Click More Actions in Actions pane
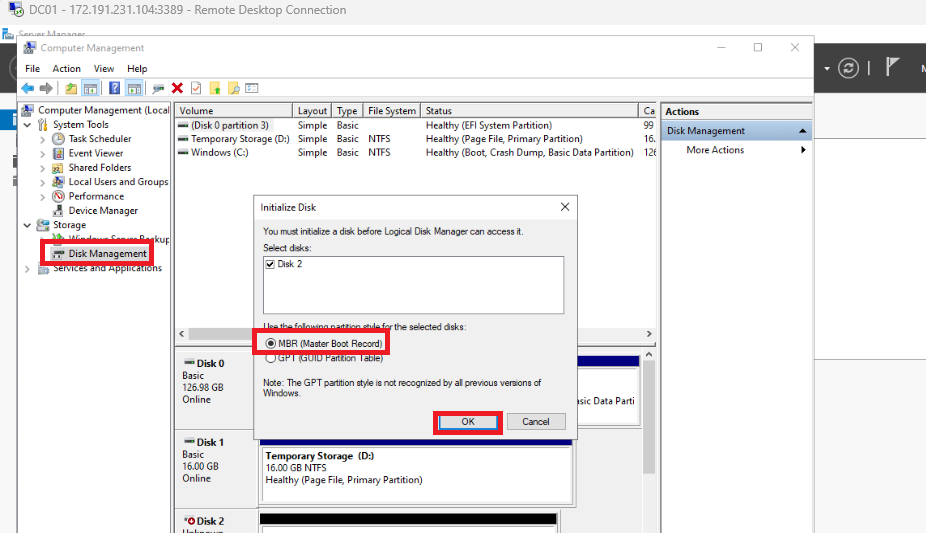 coord(715,150)
